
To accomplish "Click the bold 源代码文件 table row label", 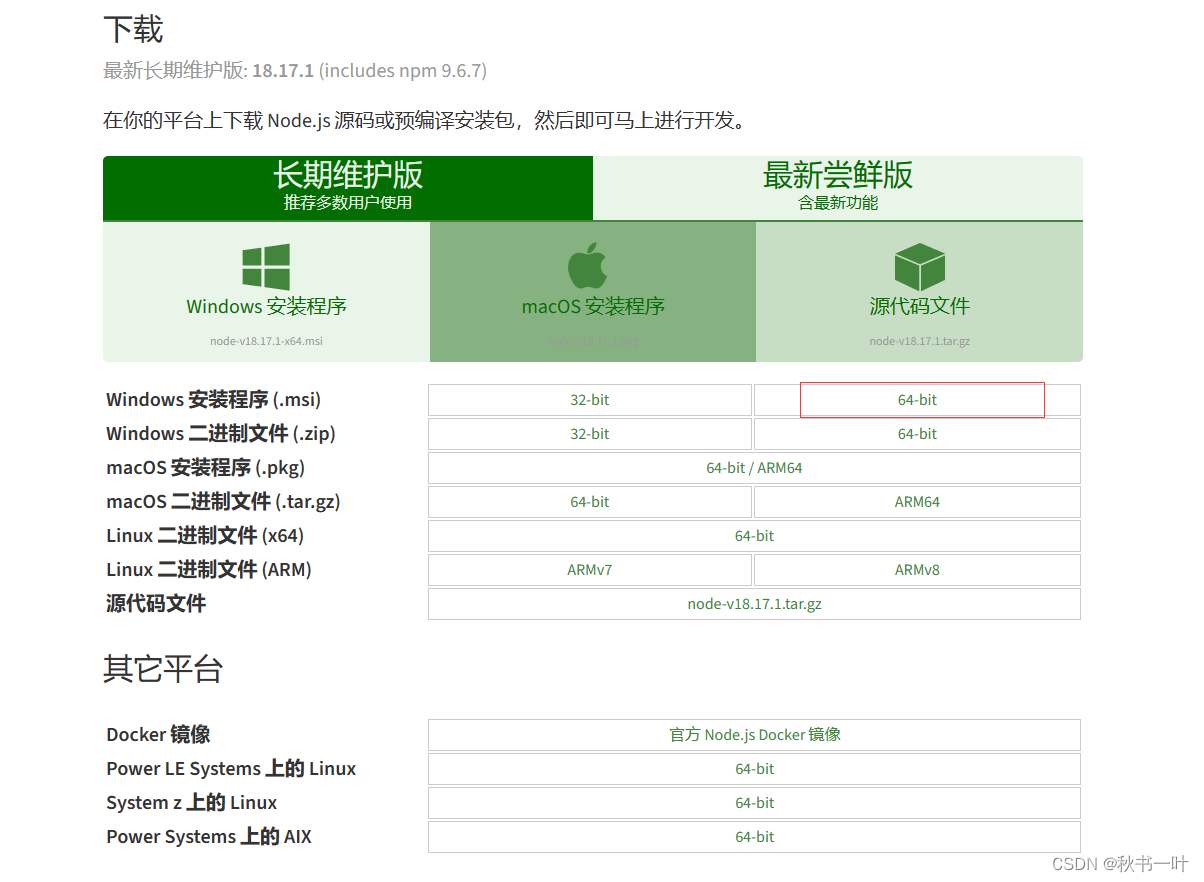I will pyautogui.click(x=156, y=604).
